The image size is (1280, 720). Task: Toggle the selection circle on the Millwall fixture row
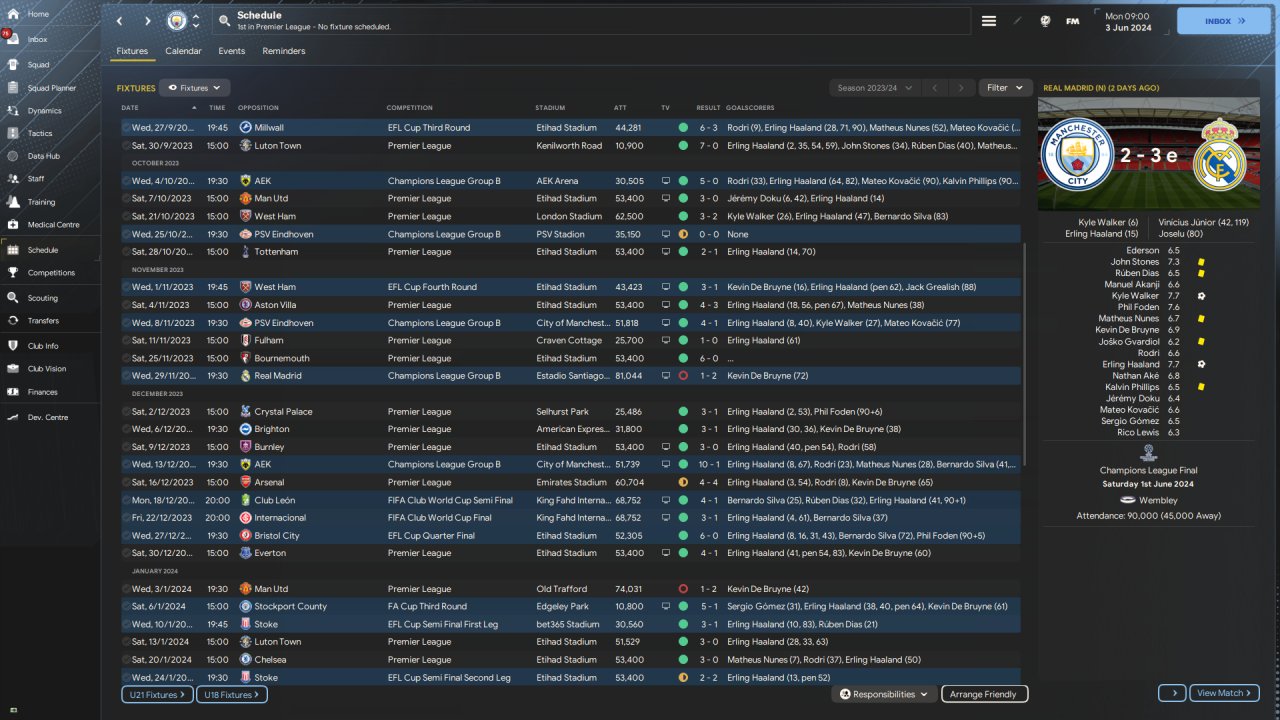pyautogui.click(x=127, y=128)
